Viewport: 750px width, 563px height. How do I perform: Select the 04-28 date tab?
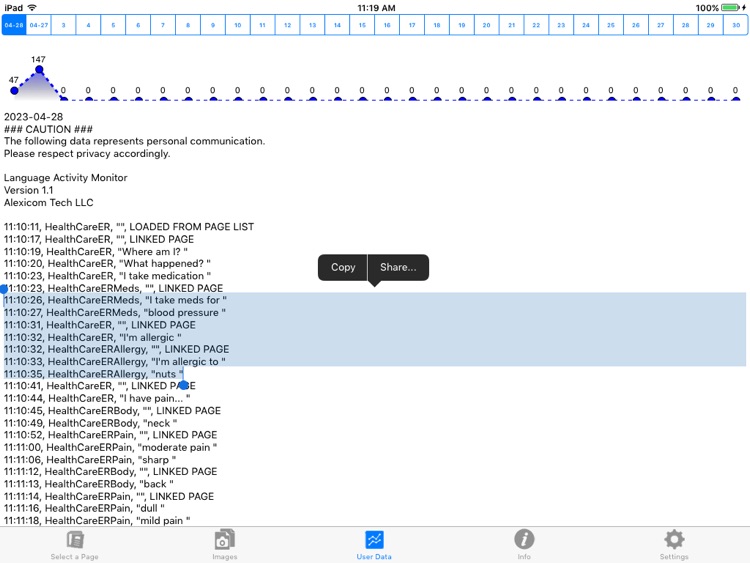pos(14,25)
